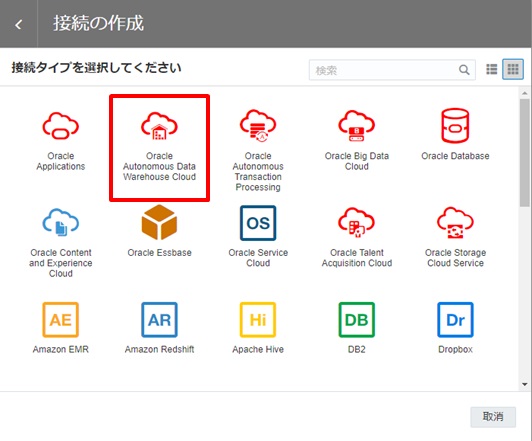Click the 'Dropbox' label text
The height and width of the screenshot is (441, 532).
[455, 349]
